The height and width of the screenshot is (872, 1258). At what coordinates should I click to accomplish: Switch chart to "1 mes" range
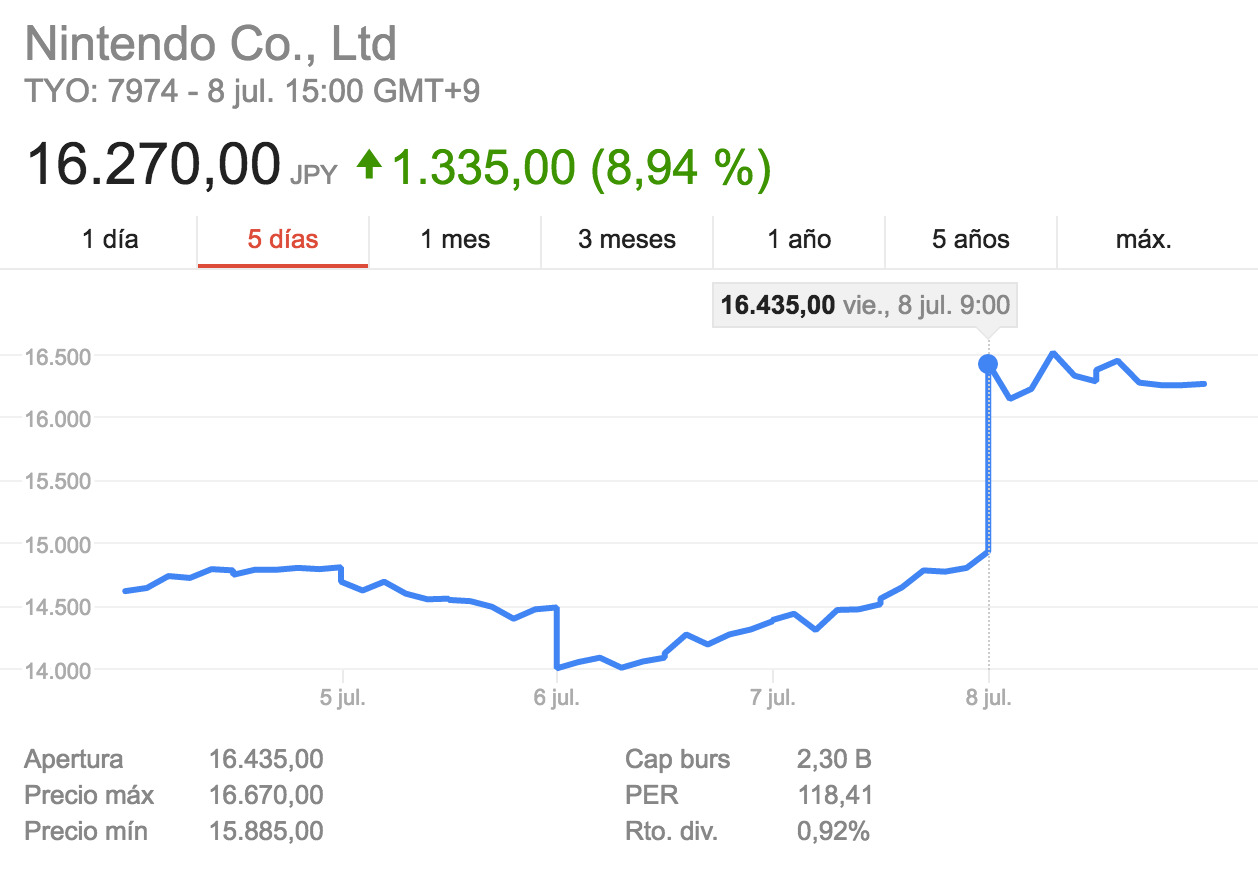[x=455, y=240]
